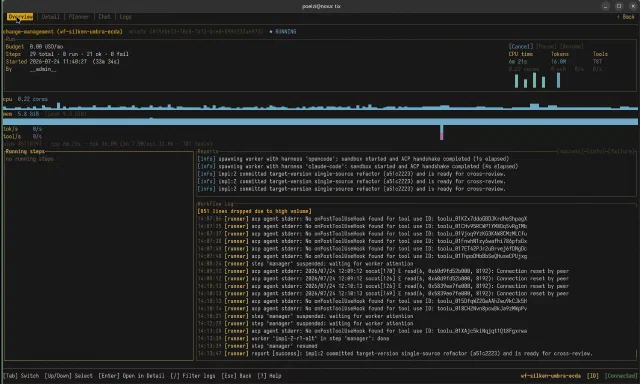640x384 pixels.
Task: Open the Detail tab
Action: 51,17
